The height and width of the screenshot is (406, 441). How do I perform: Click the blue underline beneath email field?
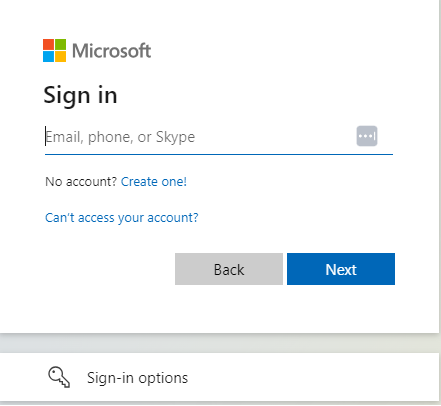(x=219, y=154)
